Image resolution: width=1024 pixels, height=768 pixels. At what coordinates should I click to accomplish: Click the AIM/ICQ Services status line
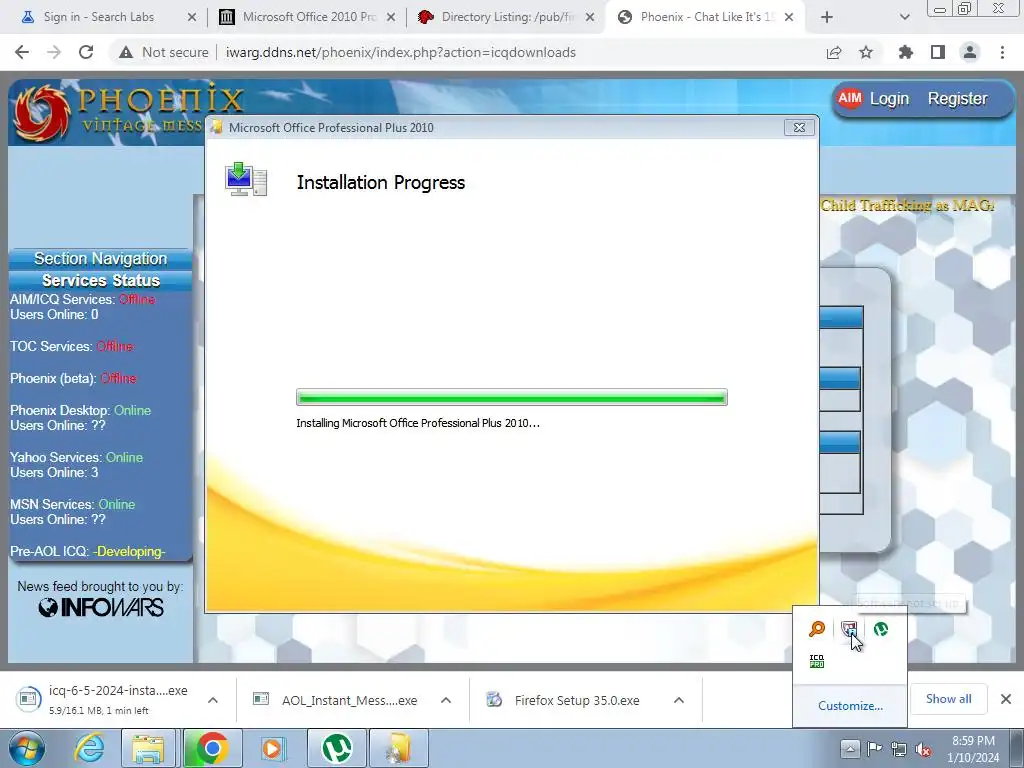tap(82, 299)
